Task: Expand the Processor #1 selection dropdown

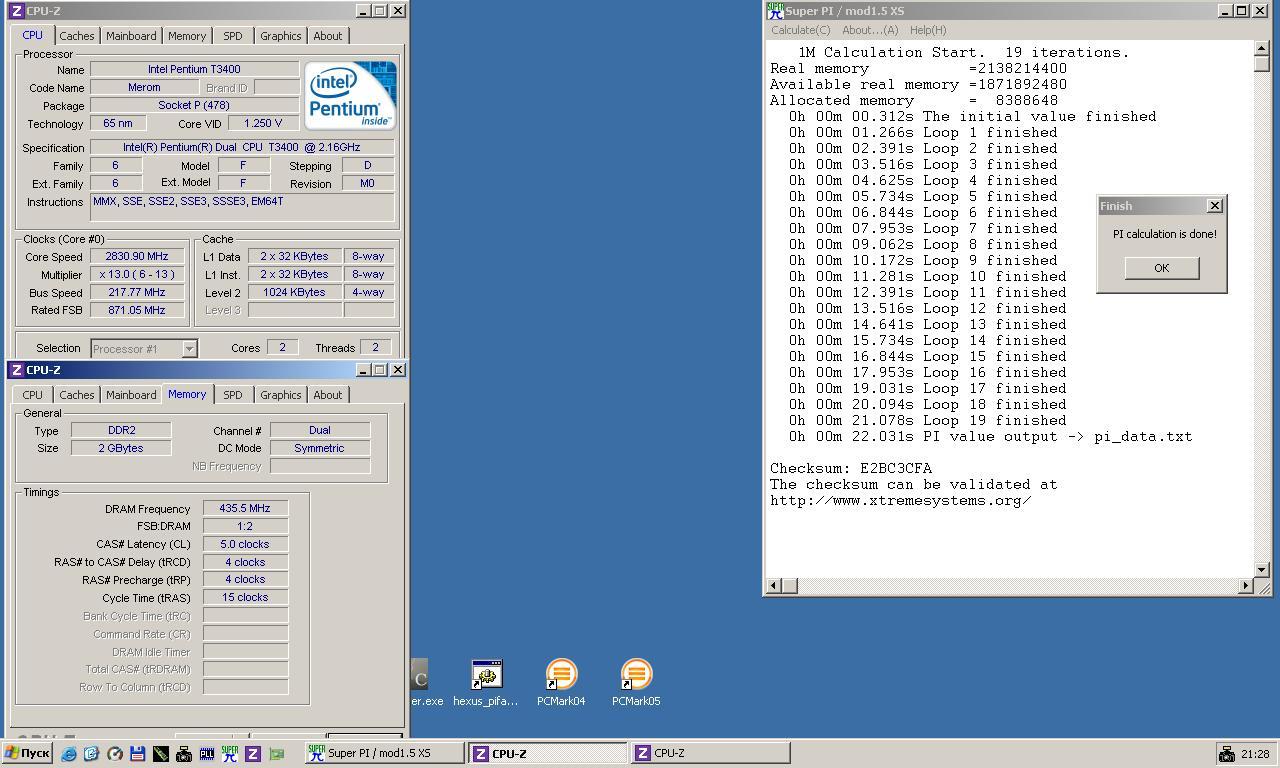Action: (x=189, y=348)
